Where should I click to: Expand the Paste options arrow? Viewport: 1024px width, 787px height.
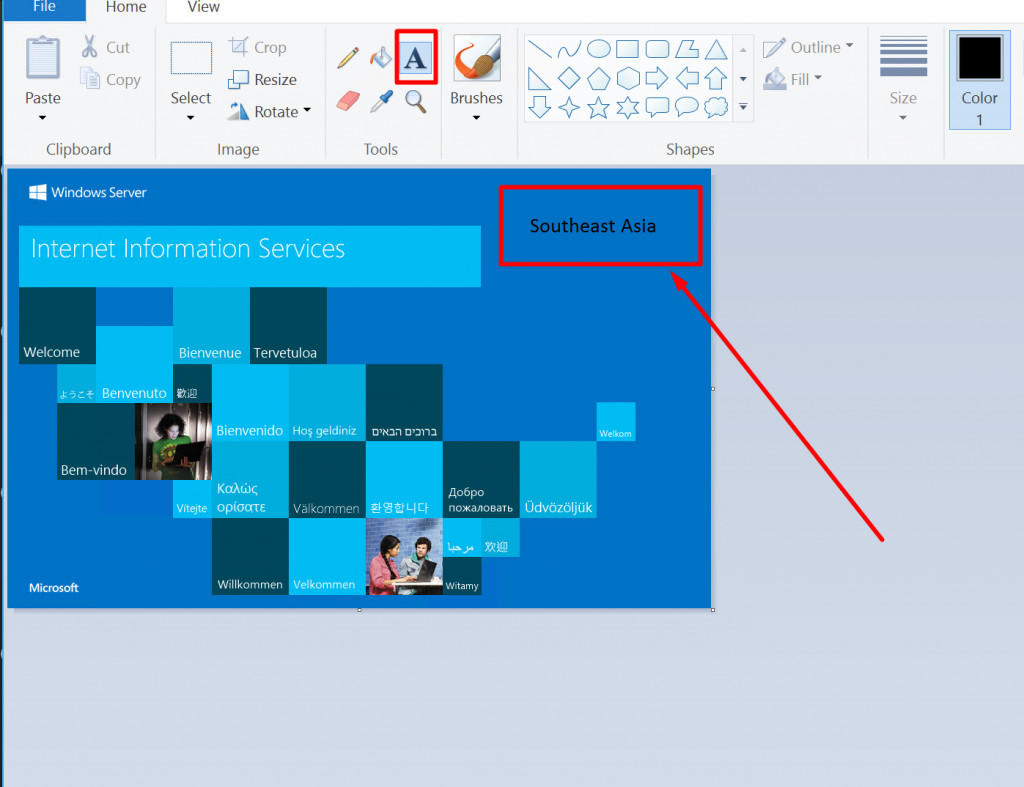pyautogui.click(x=42, y=118)
